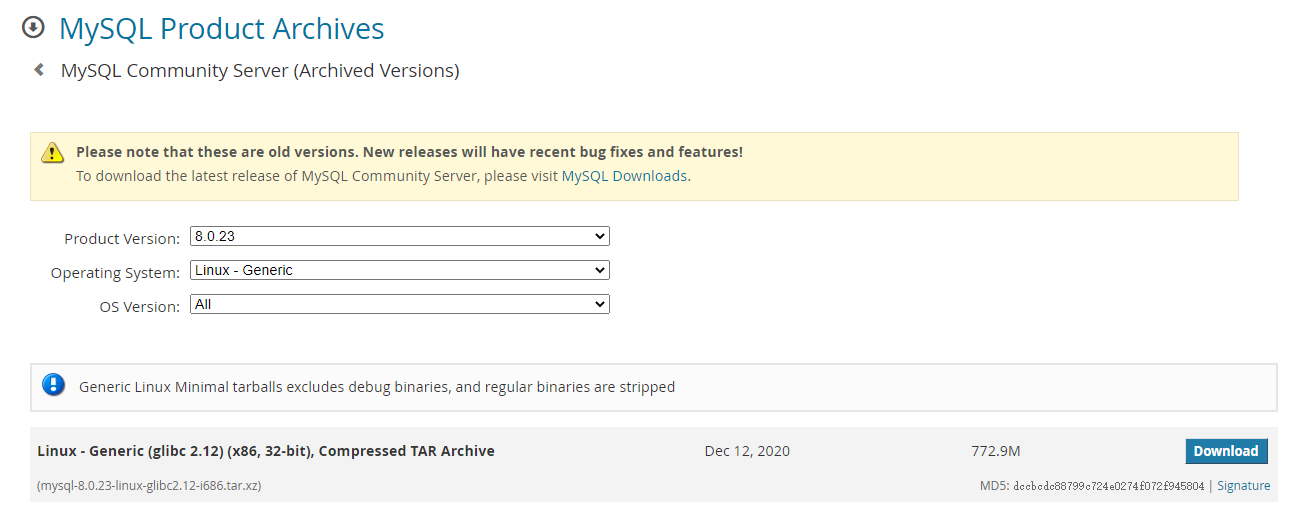
Task: Follow the MySQL Downloads link
Action: coord(624,176)
